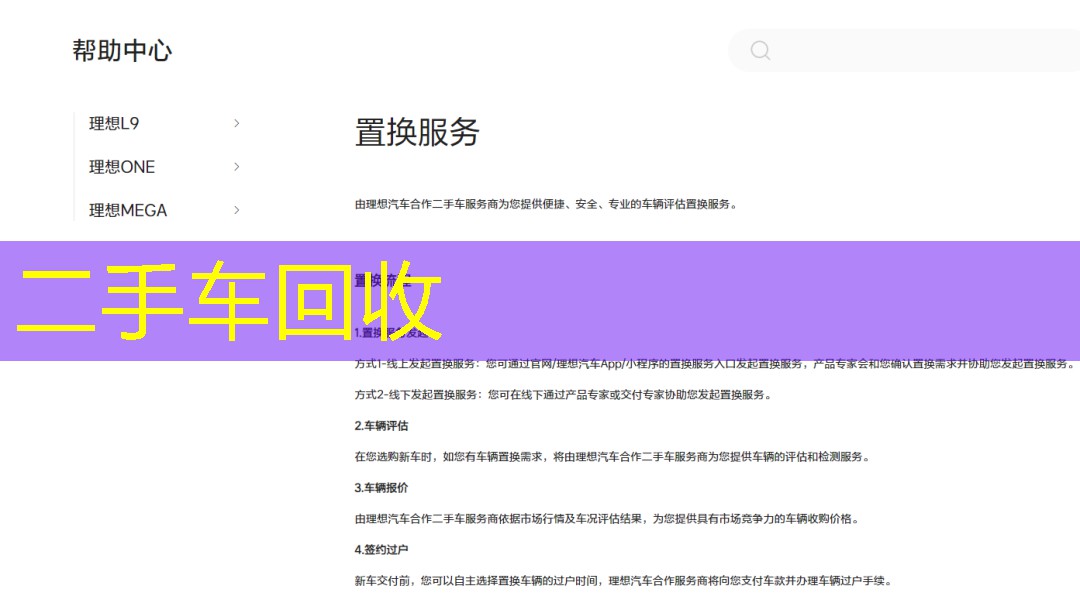Click the paragraph starting 在您选购新车时
Screen dimensions: 1080x603
(612, 457)
